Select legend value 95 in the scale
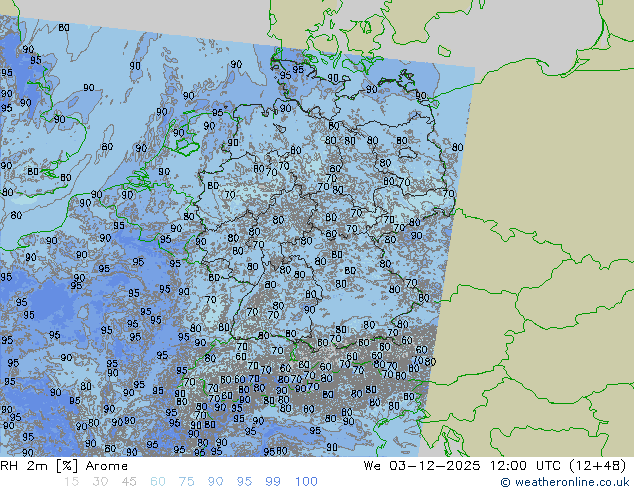The image size is (634, 490). tap(244, 482)
